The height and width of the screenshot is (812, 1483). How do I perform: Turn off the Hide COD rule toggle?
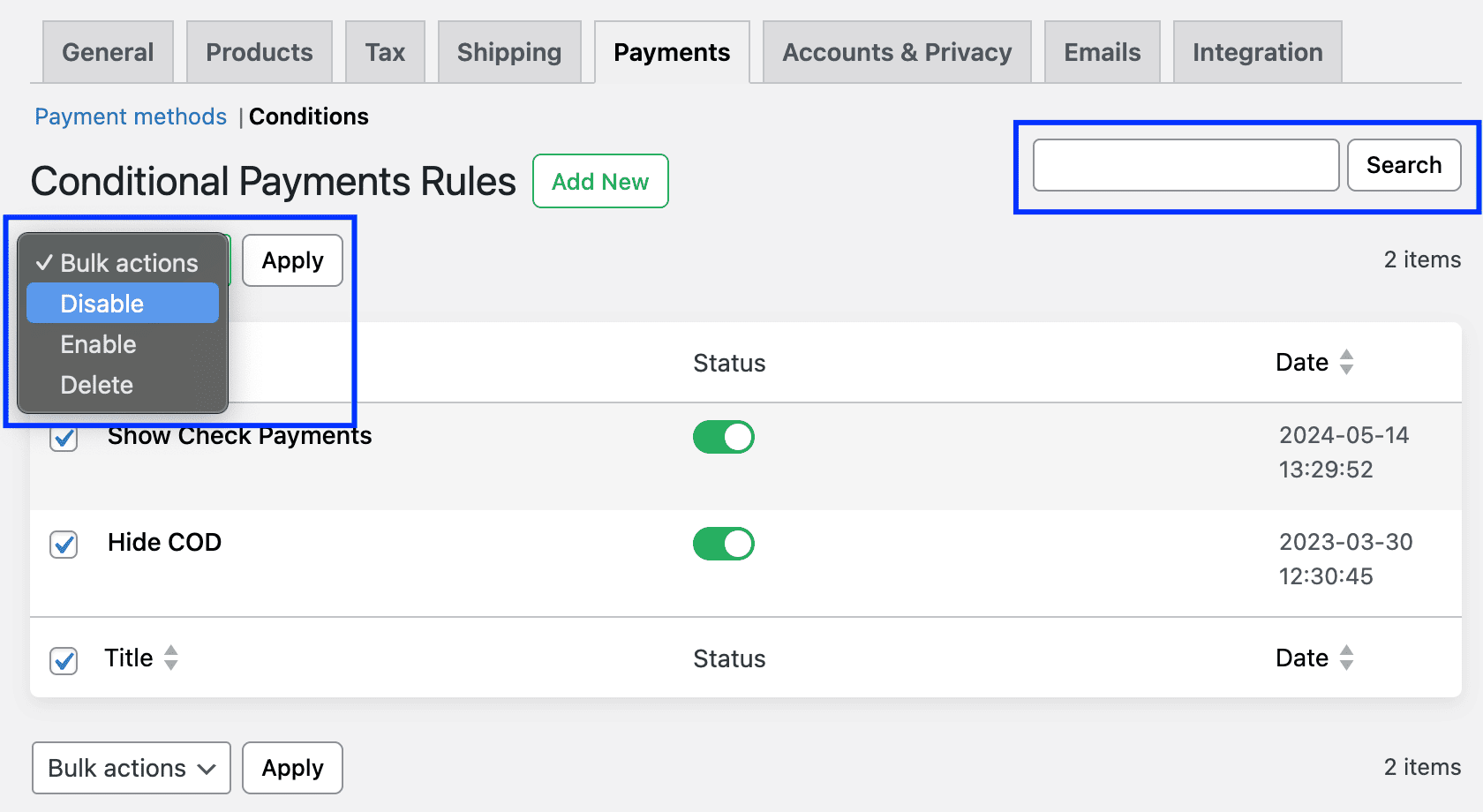point(724,544)
